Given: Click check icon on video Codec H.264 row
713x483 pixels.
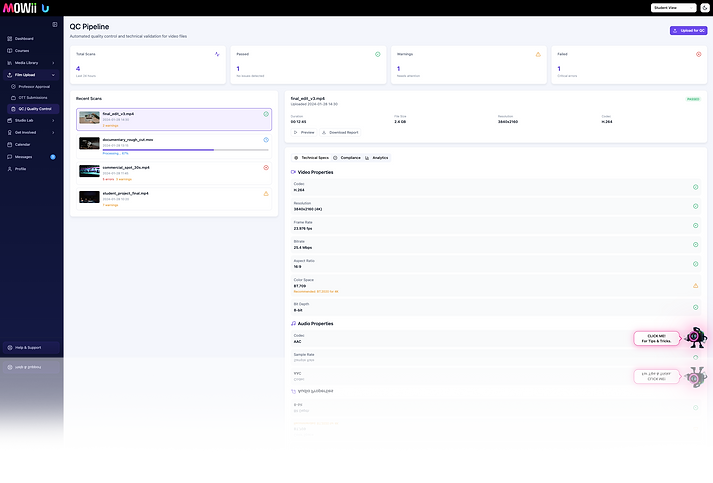Looking at the screenshot, I should click(695, 187).
